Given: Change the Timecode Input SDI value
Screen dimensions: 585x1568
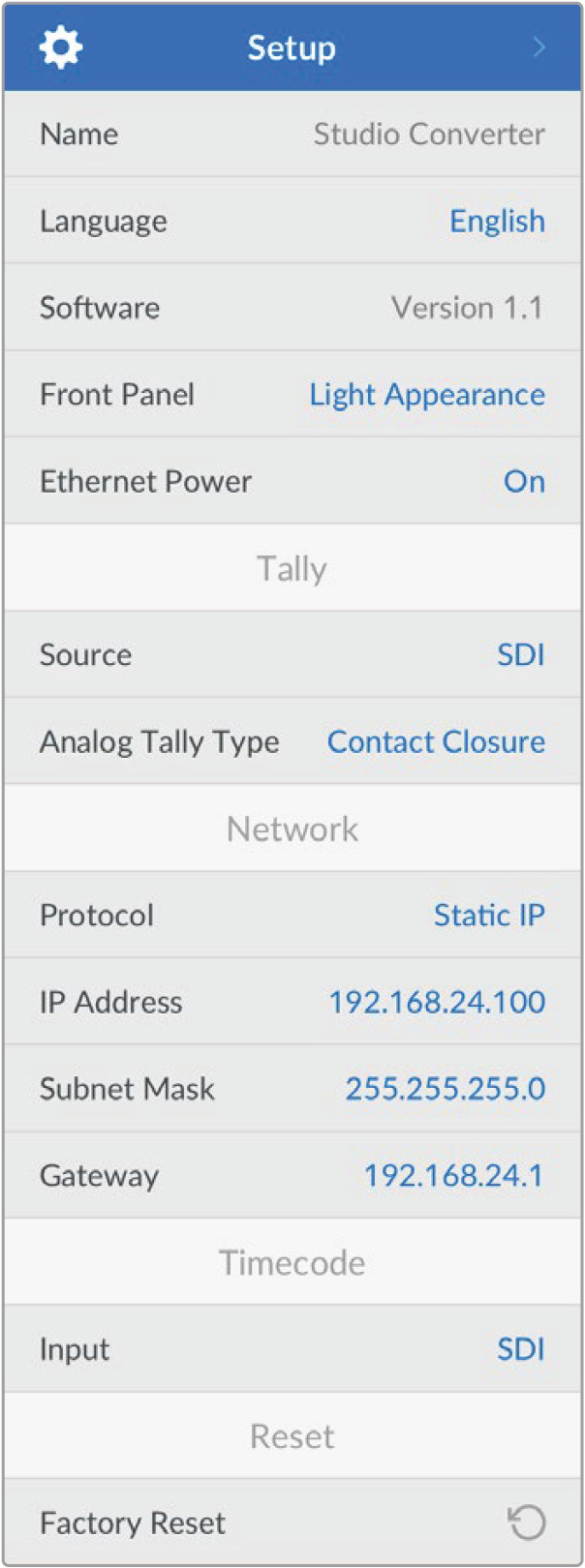Looking at the screenshot, I should pos(521,1348).
